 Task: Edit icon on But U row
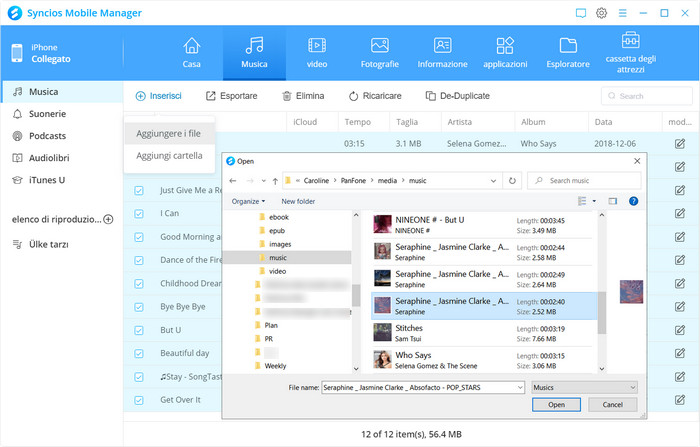click(679, 330)
